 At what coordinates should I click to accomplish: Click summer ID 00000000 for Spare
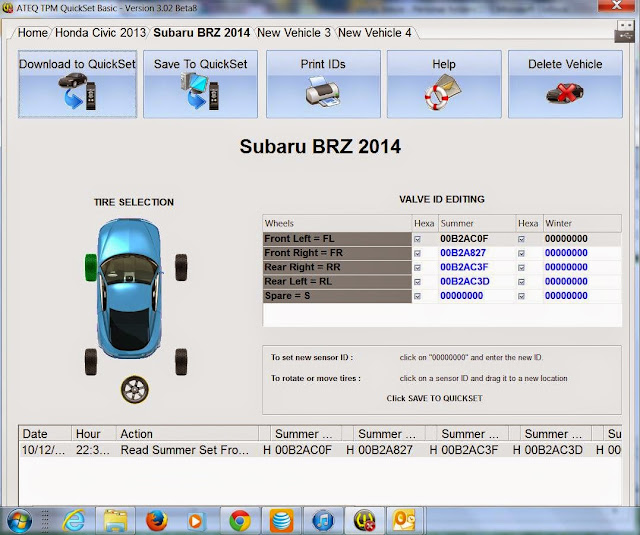point(461,296)
